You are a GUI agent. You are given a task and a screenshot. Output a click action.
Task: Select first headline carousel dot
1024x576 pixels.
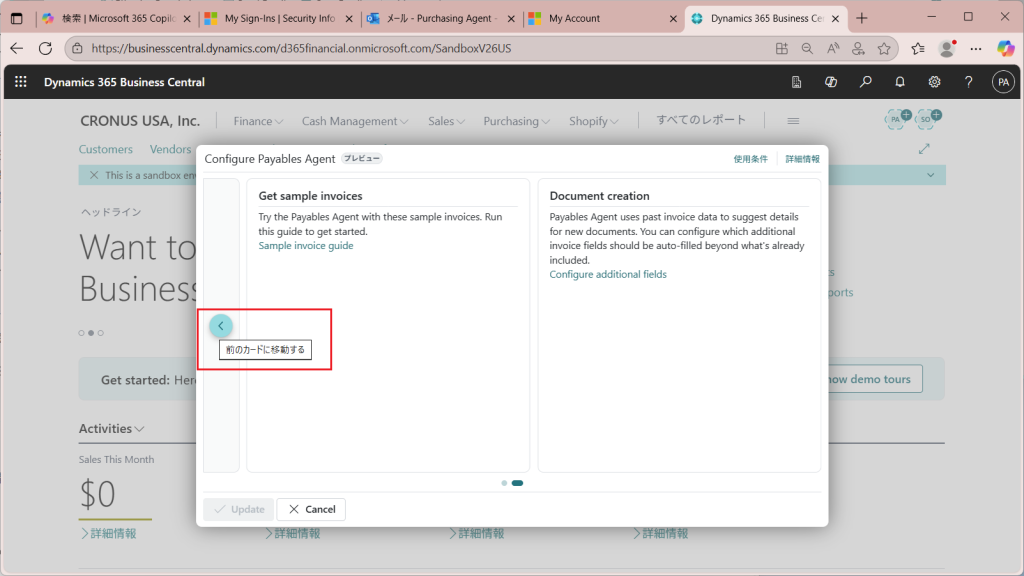click(82, 333)
